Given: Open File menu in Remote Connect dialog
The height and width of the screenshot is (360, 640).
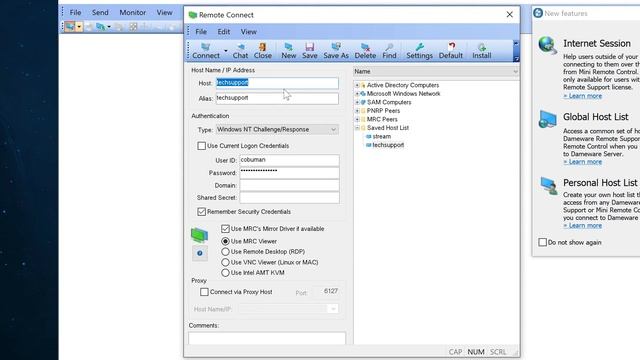Looking at the screenshot, I should [201, 31].
